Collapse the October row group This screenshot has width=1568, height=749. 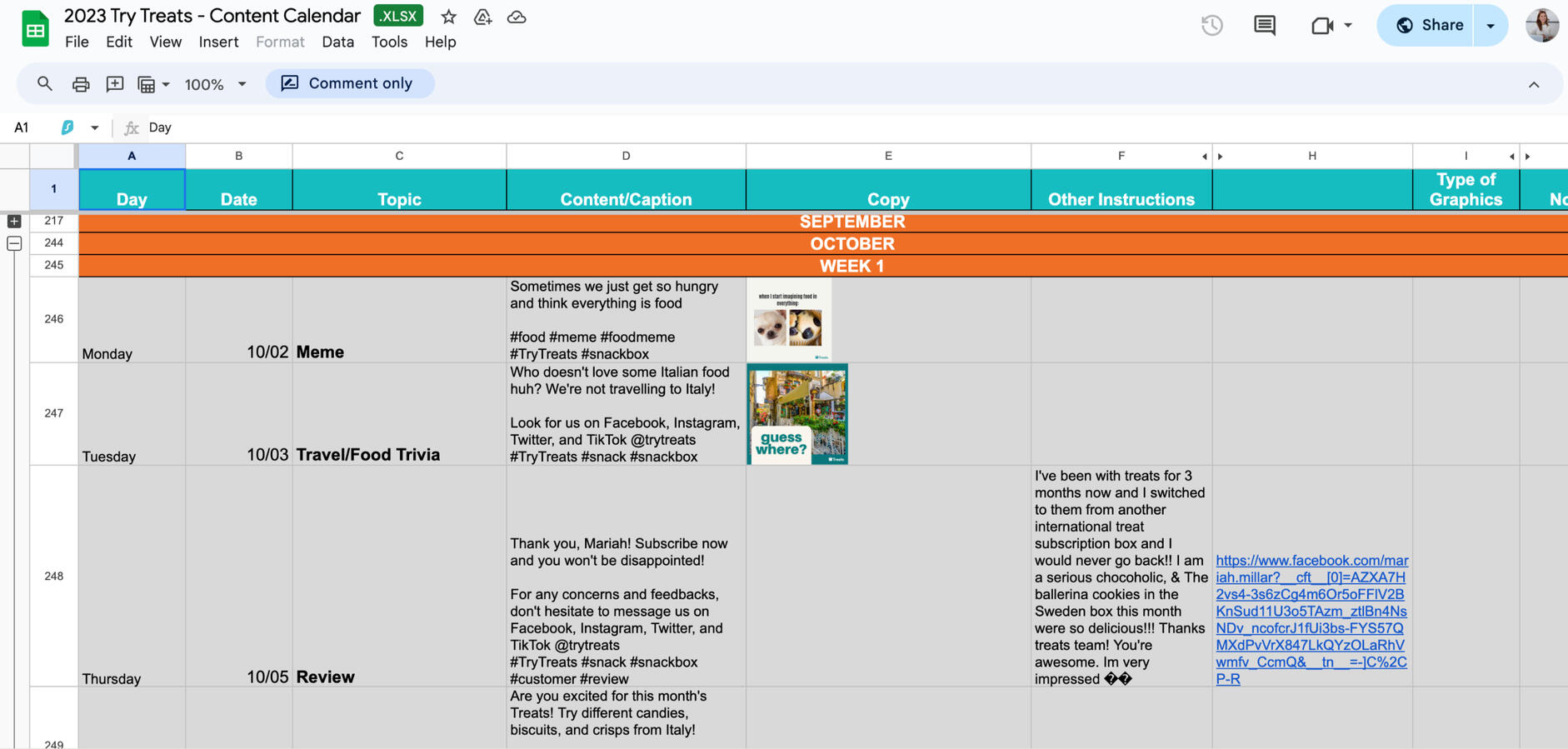14,243
